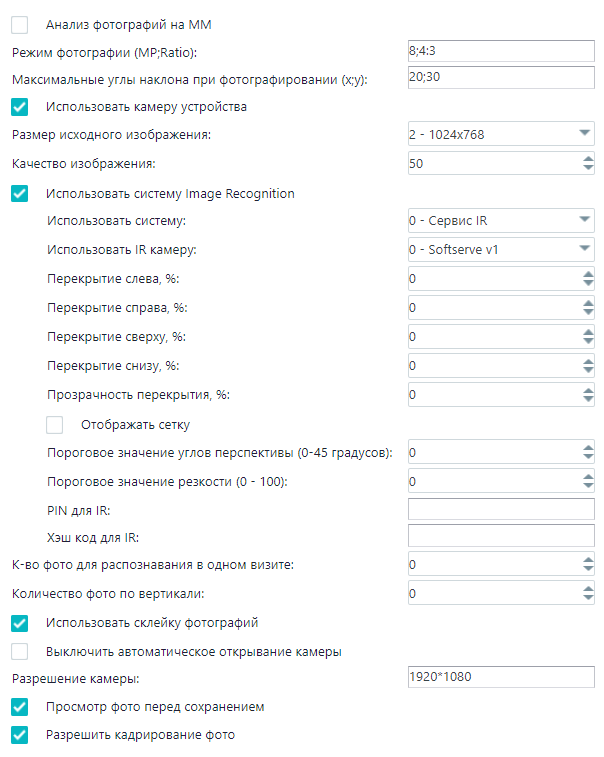This screenshot has height=757, width=604.
Task: Increase Количество фото по вертикали value
Action: click(588, 589)
